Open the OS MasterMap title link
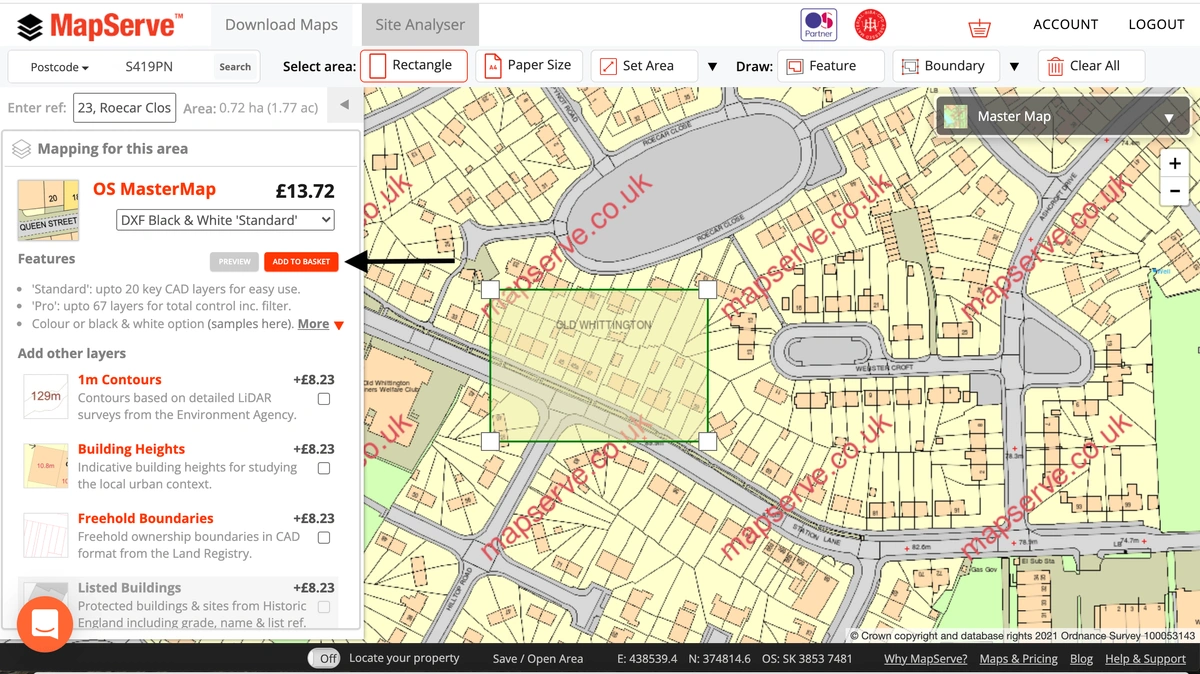 pos(154,189)
